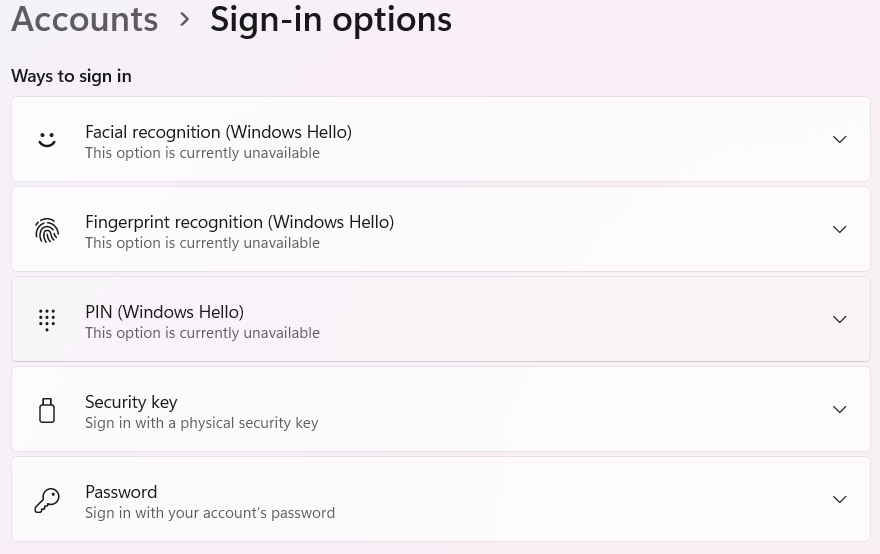Expand the Security key chevron

[x=840, y=409]
